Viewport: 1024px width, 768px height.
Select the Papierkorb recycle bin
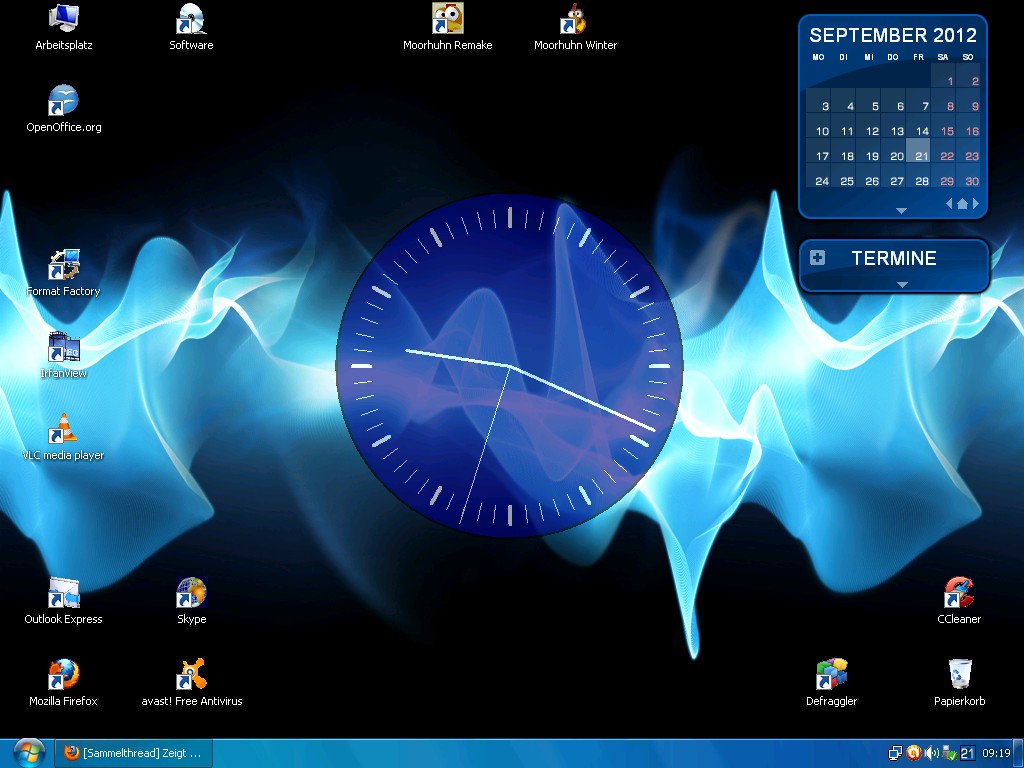pos(959,682)
